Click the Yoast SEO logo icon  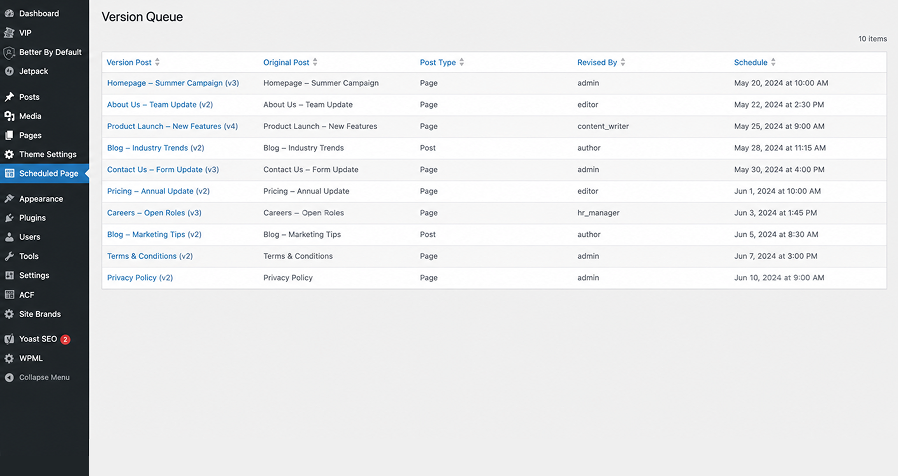click(9, 339)
